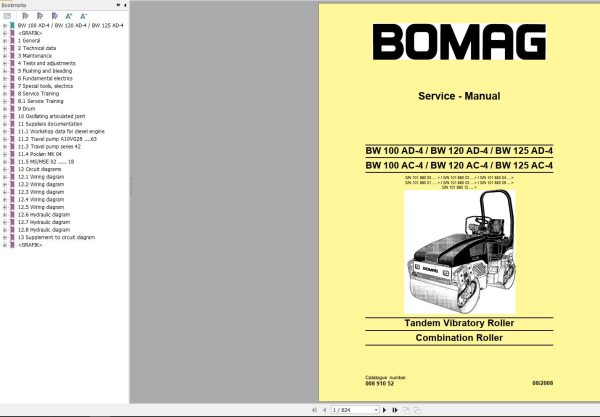Expand 12.1 Wiring diagram node
This screenshot has height=417, width=600.
click(5, 177)
